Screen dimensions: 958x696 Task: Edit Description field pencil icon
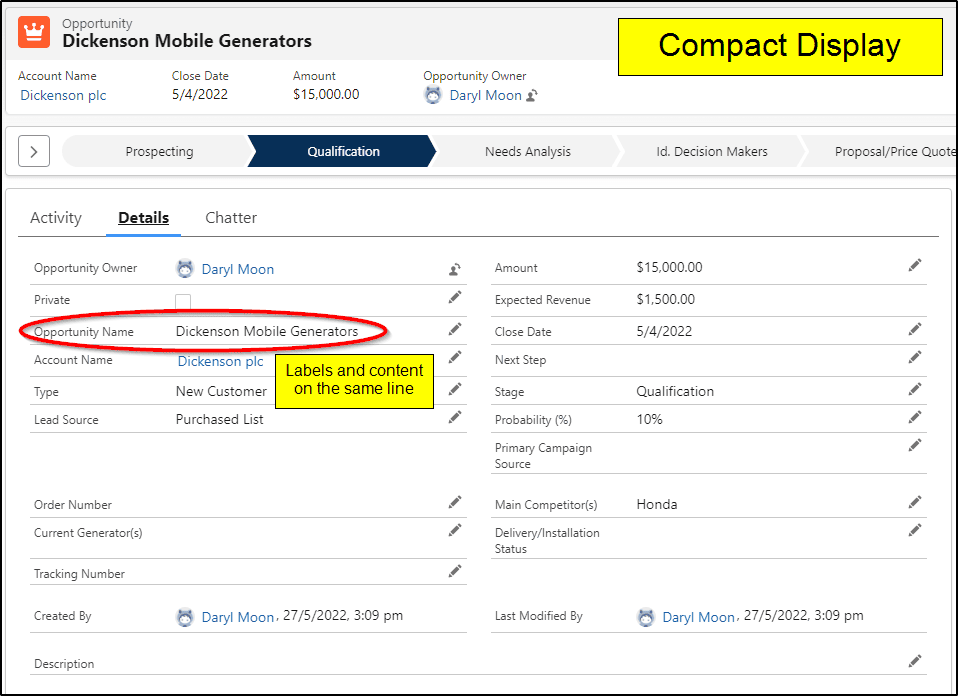[x=915, y=661]
